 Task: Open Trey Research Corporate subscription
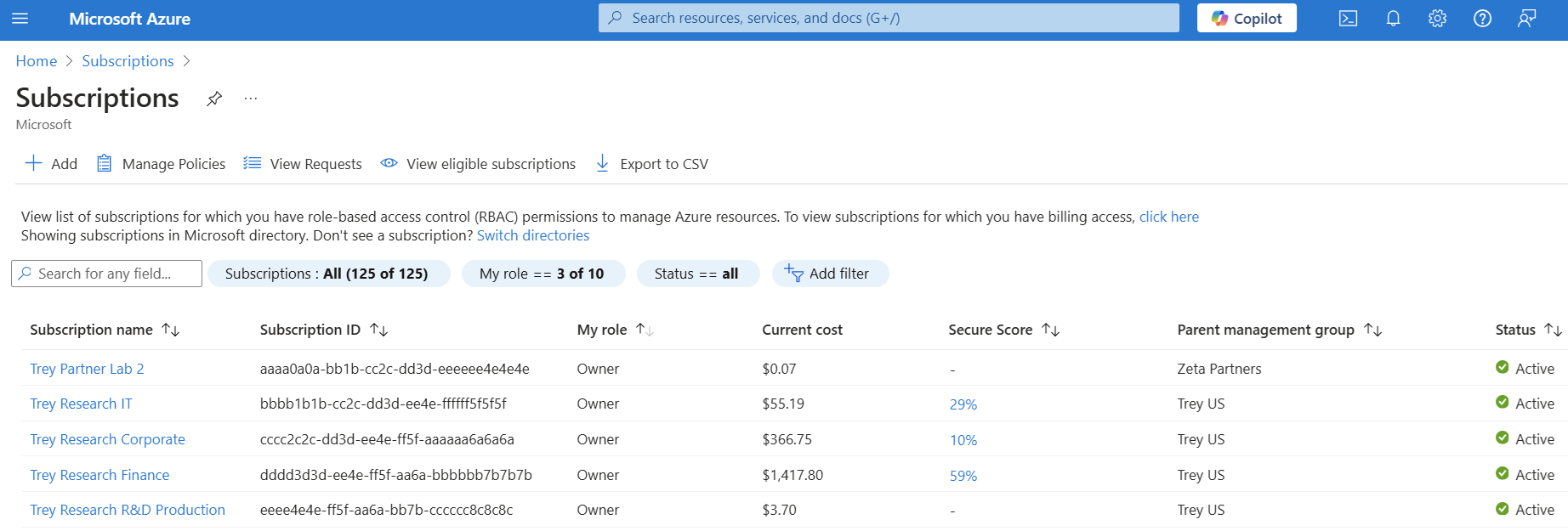tap(107, 439)
